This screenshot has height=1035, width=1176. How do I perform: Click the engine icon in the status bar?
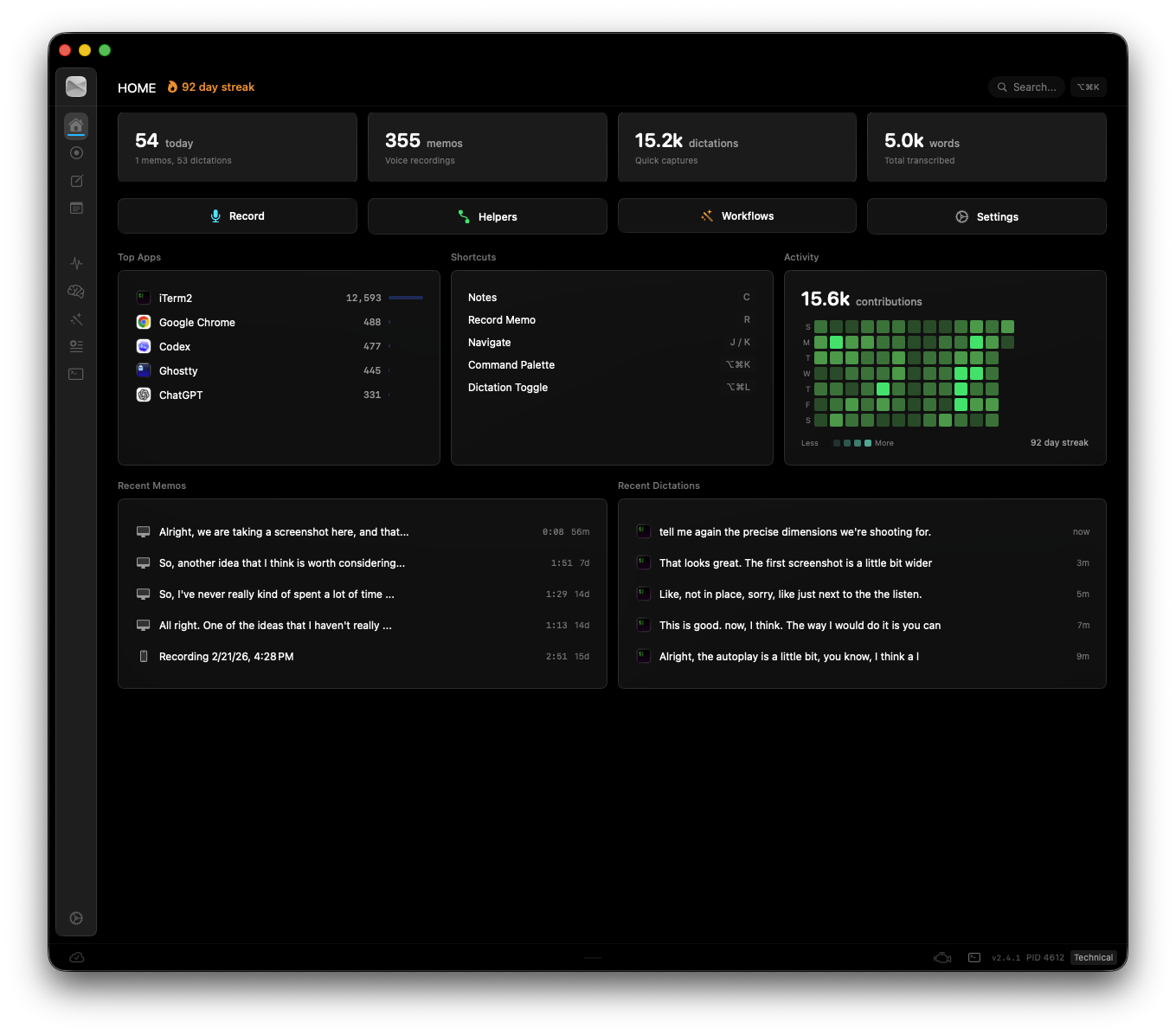[x=942, y=957]
